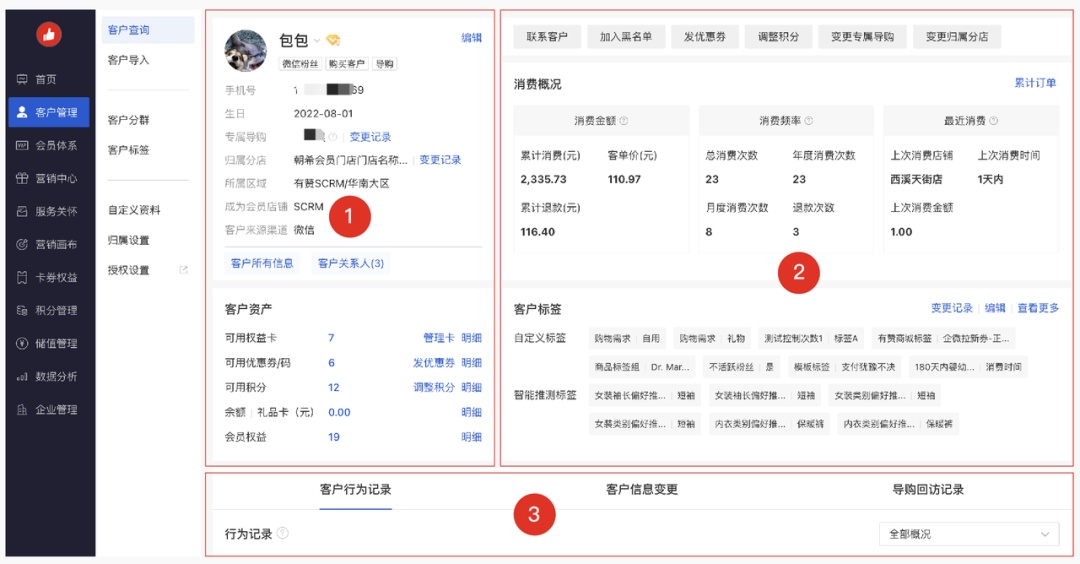Click the 购物需求 自用 tag
This screenshot has width=1080, height=564.
(x=627, y=338)
